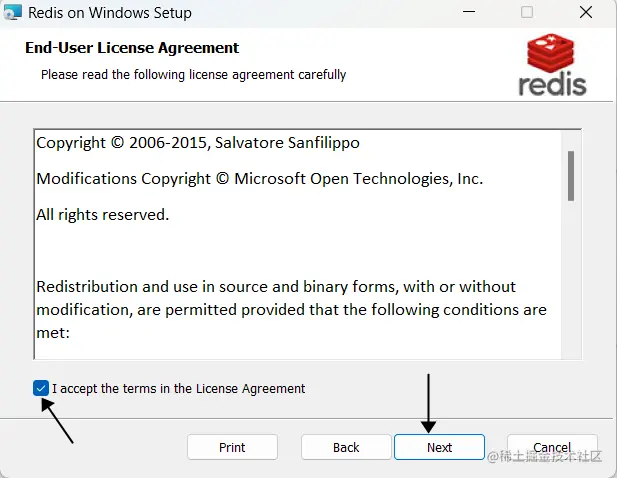Click the Next button

439,447
